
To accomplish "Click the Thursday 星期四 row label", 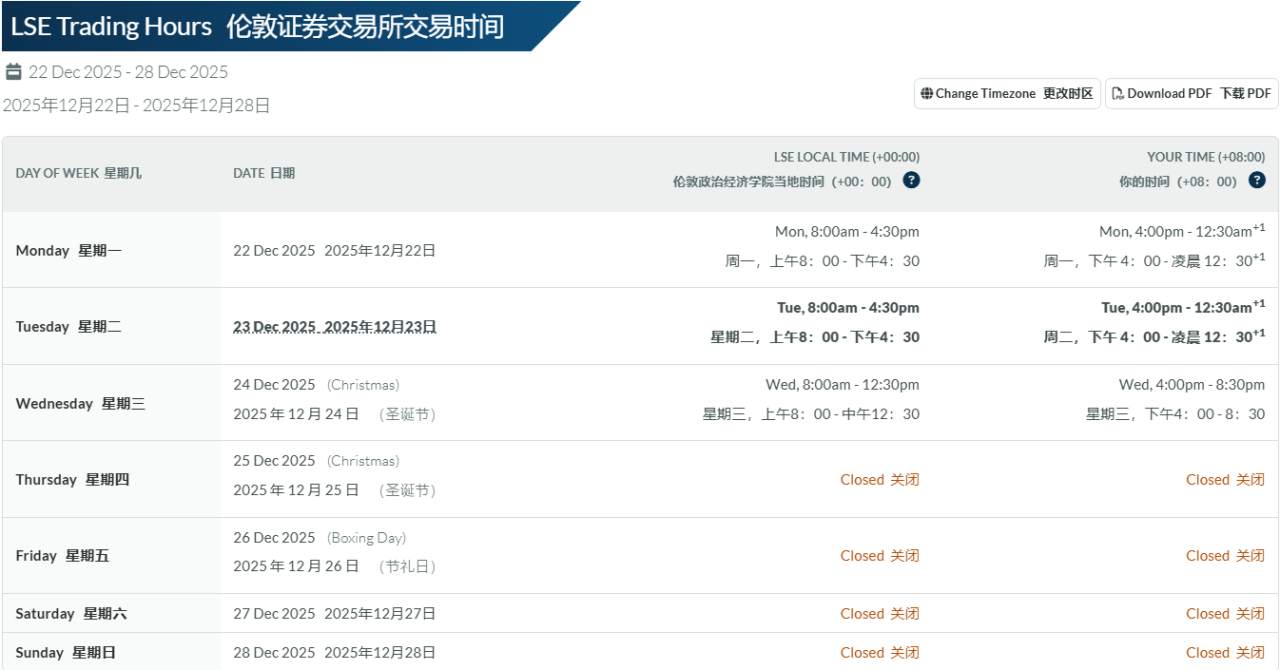I will coord(72,480).
